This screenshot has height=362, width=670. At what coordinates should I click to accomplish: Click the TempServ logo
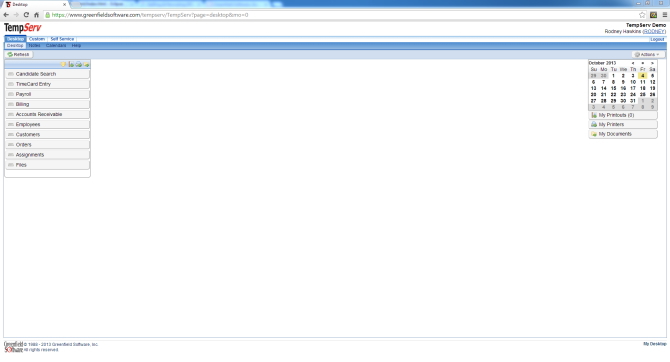tap(23, 28)
